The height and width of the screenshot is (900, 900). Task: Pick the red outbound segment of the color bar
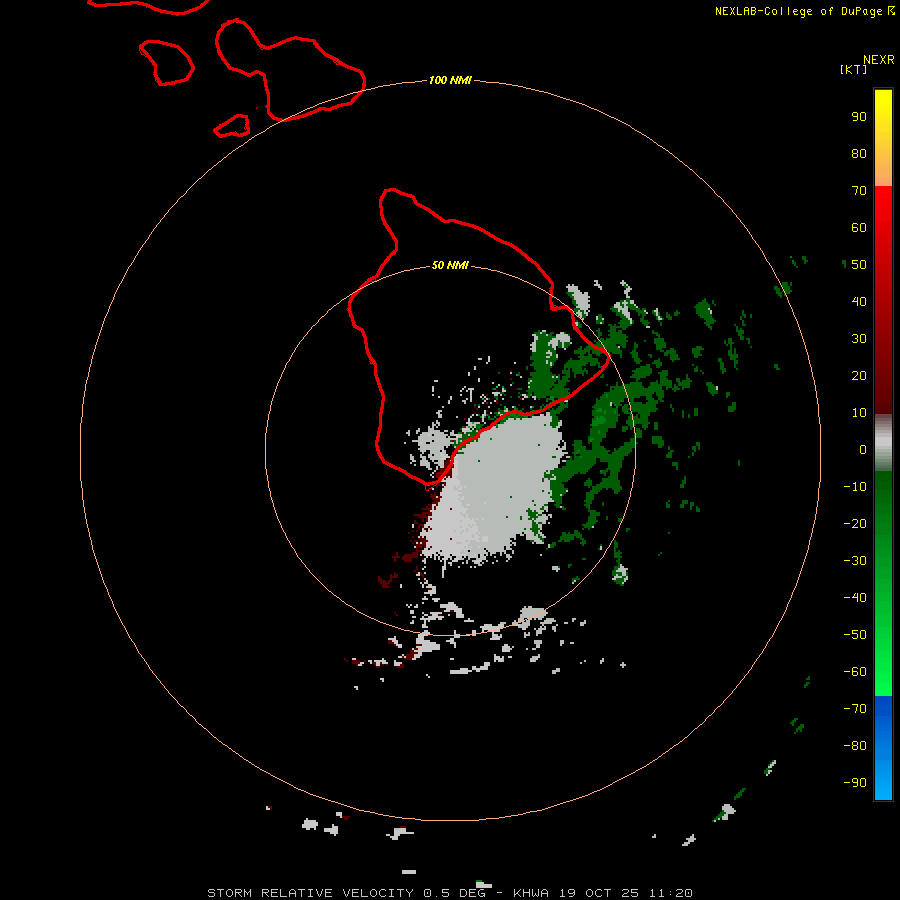[x=883, y=300]
